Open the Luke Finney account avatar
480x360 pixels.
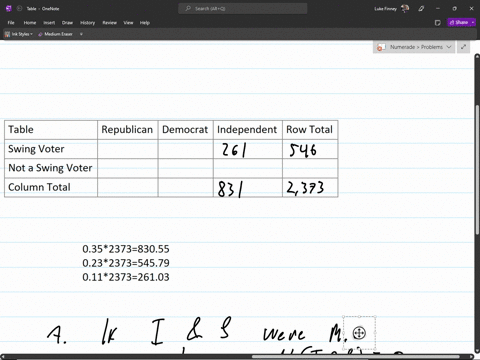[x=405, y=9]
